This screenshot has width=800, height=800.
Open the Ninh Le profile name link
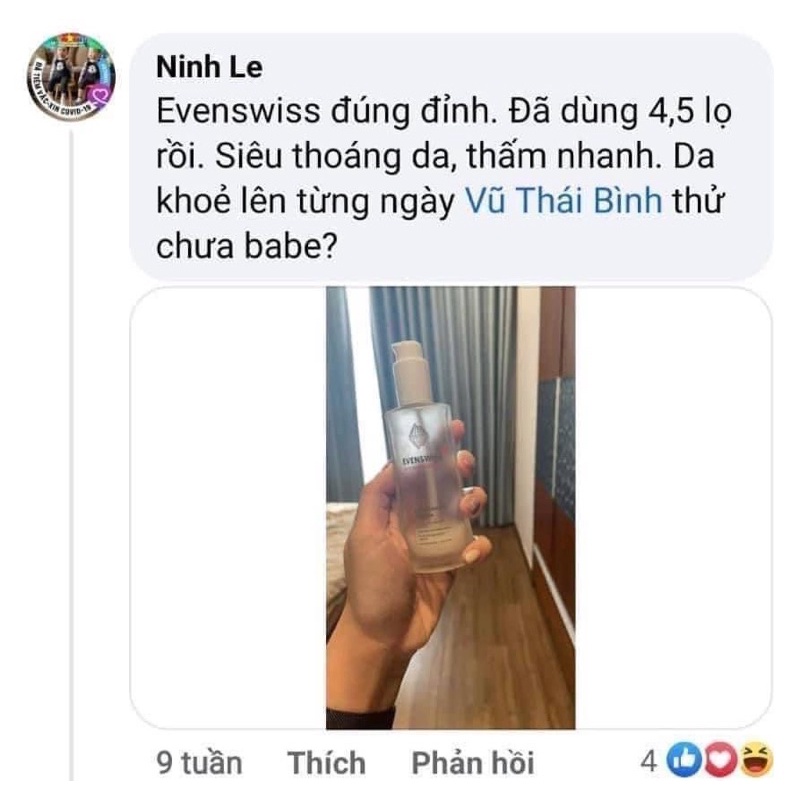[210, 67]
